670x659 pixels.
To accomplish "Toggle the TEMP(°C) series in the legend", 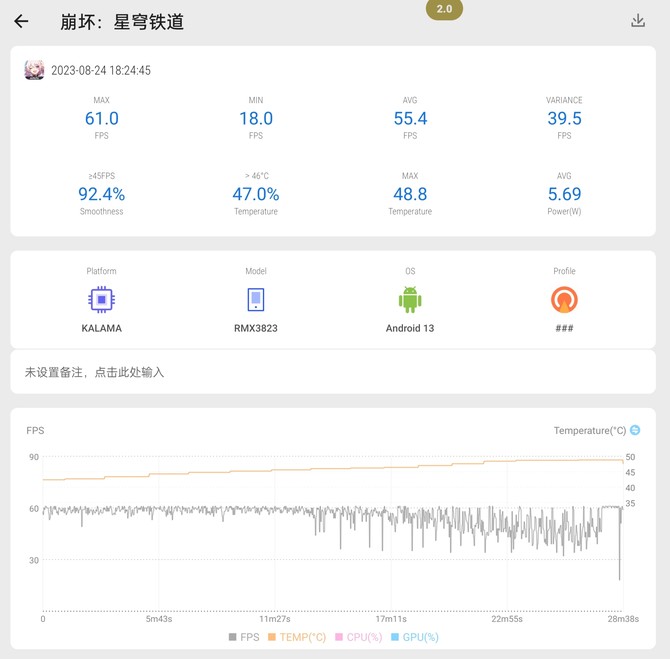I will pos(297,637).
